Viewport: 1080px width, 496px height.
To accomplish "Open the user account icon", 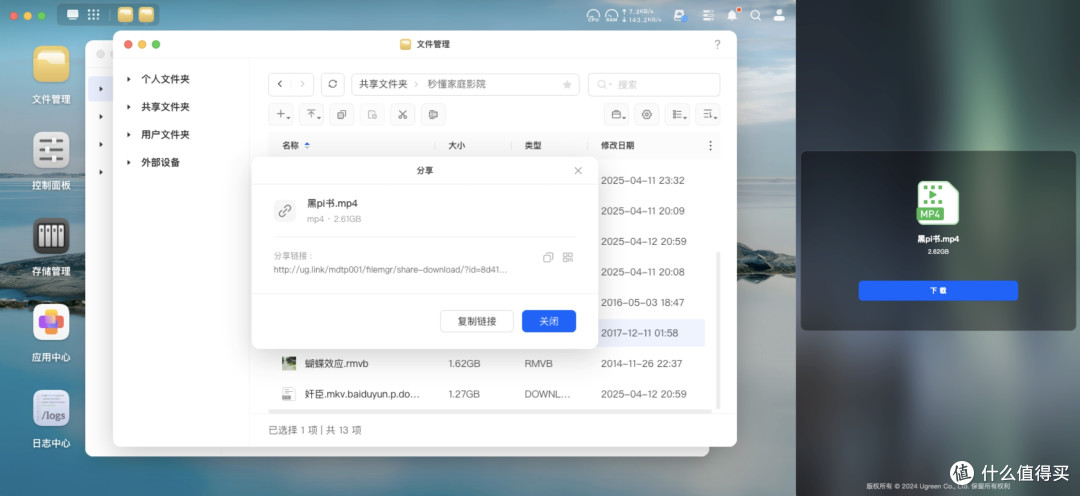I will (x=779, y=15).
